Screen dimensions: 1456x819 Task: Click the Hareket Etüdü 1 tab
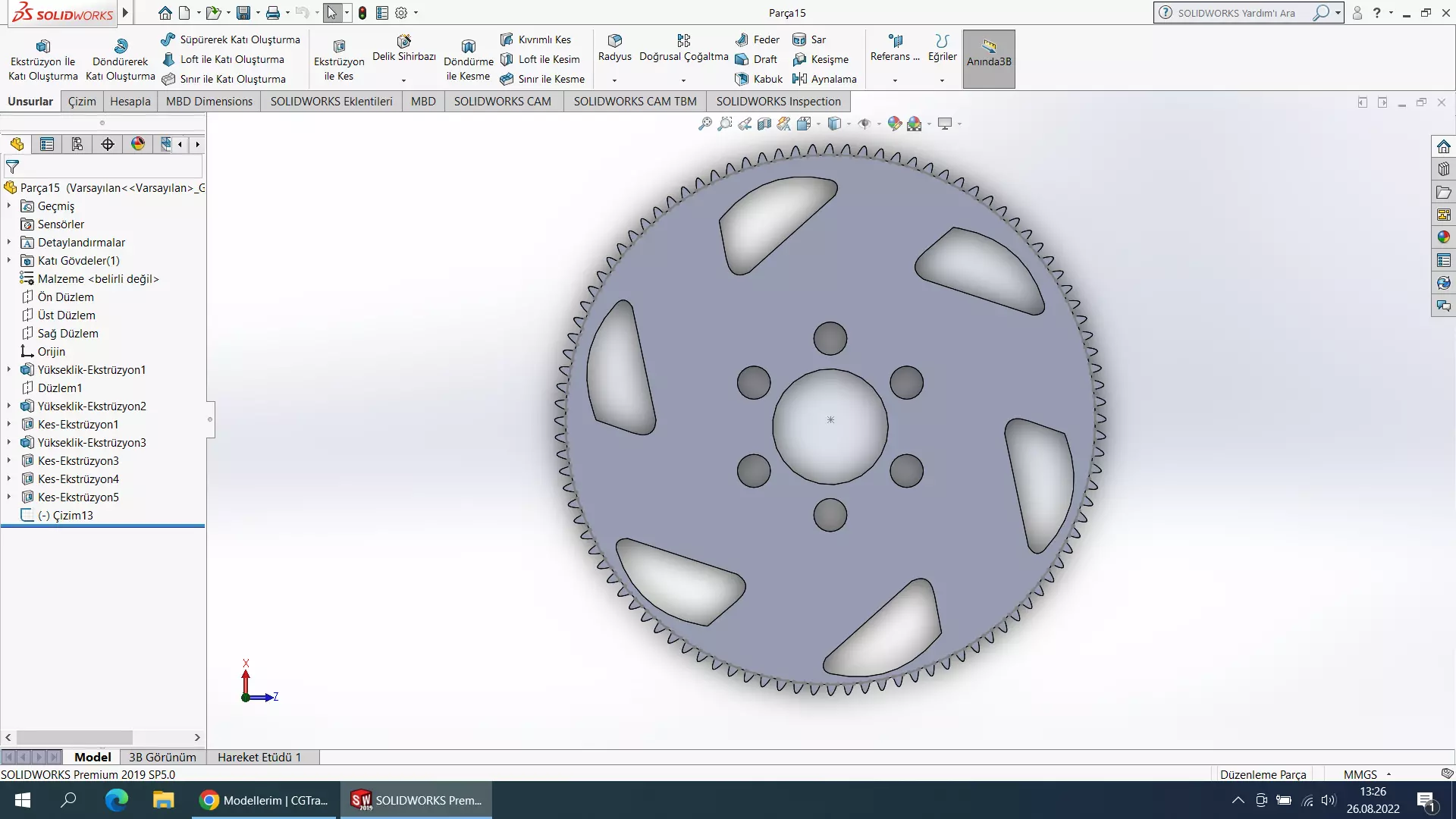click(259, 757)
